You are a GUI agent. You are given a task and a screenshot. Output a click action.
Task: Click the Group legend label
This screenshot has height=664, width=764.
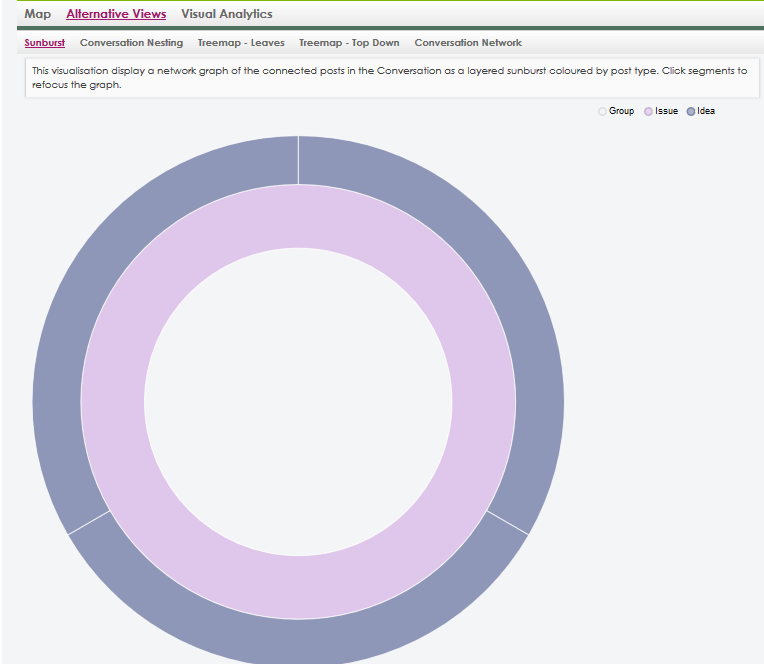coord(621,111)
